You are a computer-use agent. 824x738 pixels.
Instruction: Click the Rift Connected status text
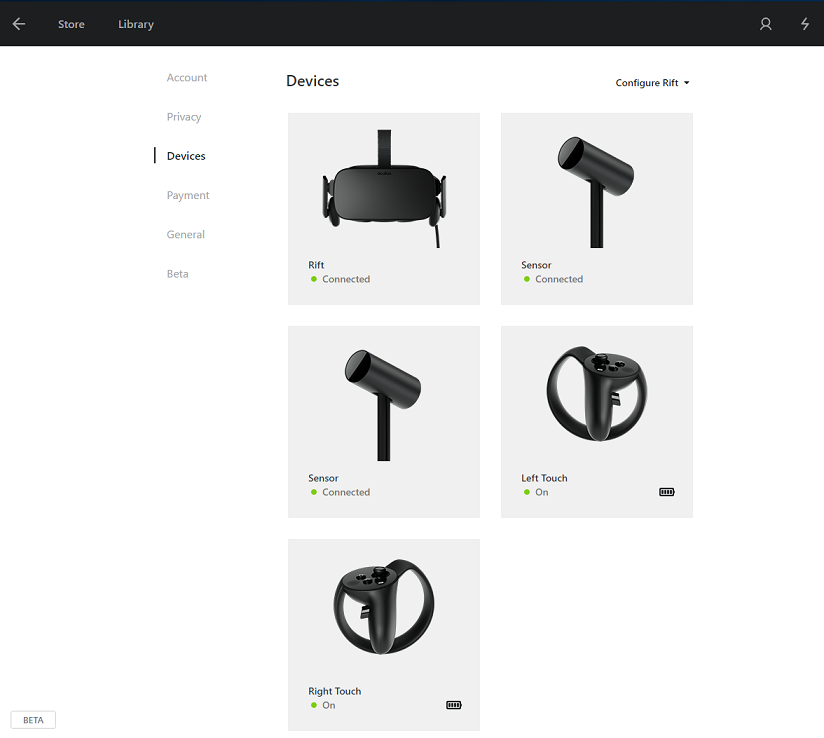point(346,279)
